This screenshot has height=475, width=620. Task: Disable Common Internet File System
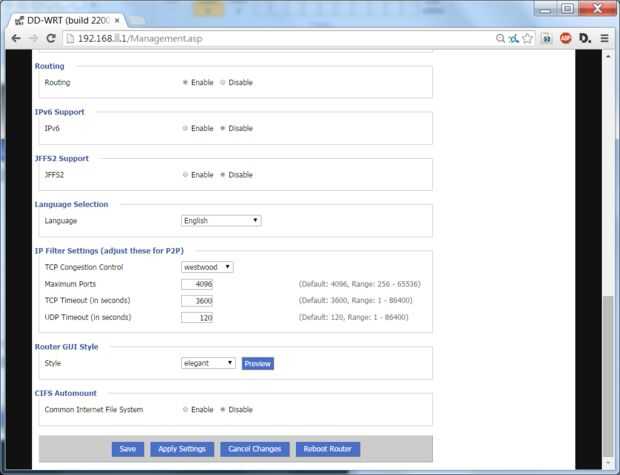[223, 410]
